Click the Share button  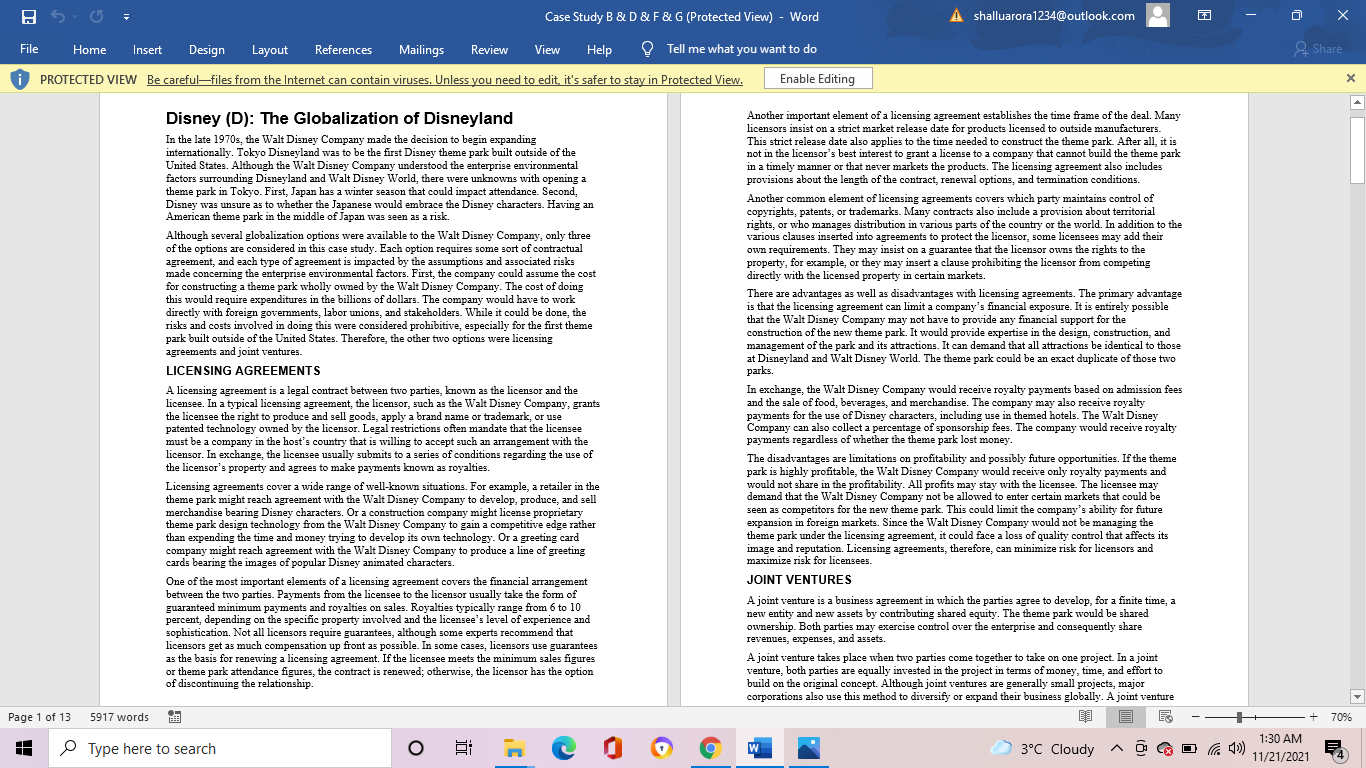(x=1318, y=49)
